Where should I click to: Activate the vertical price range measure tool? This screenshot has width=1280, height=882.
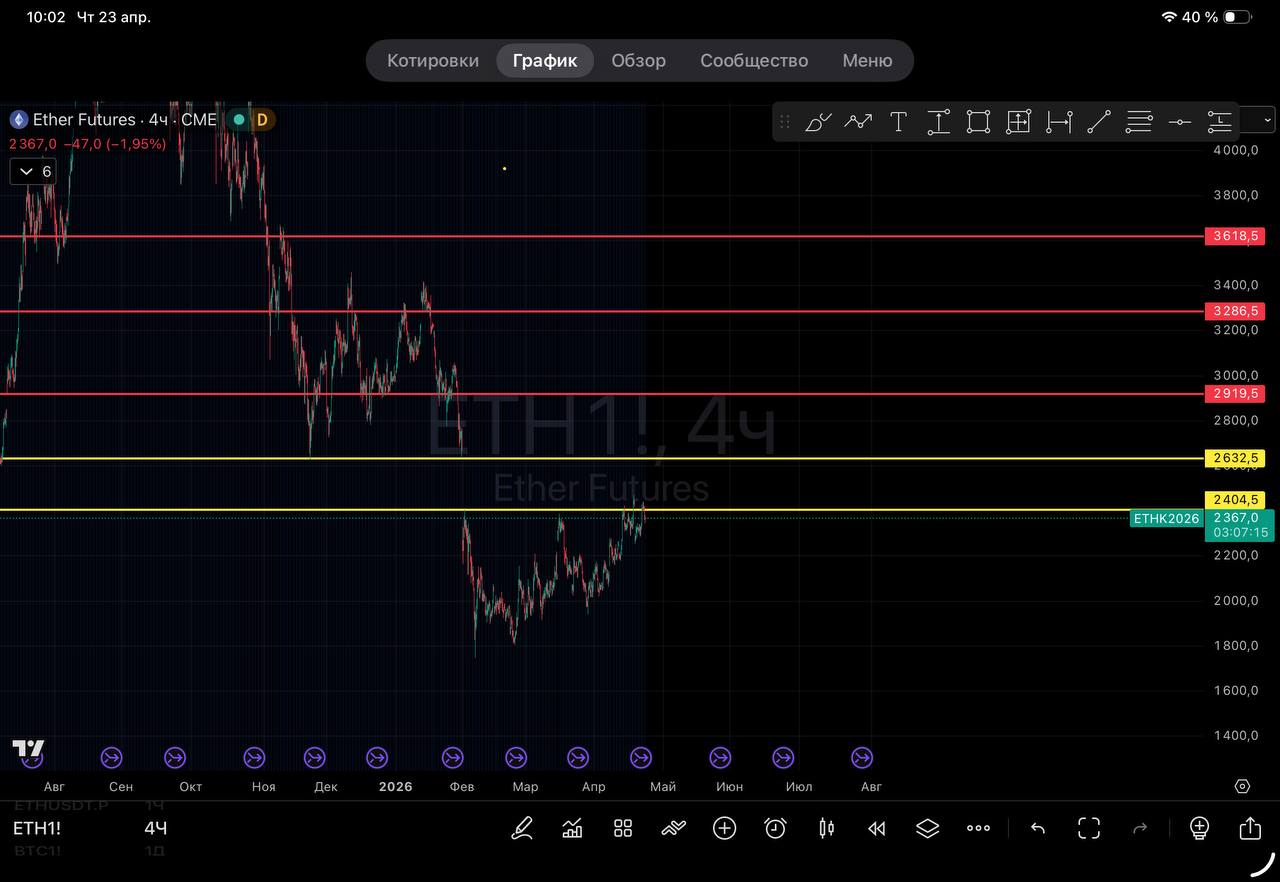pyautogui.click(x=938, y=122)
